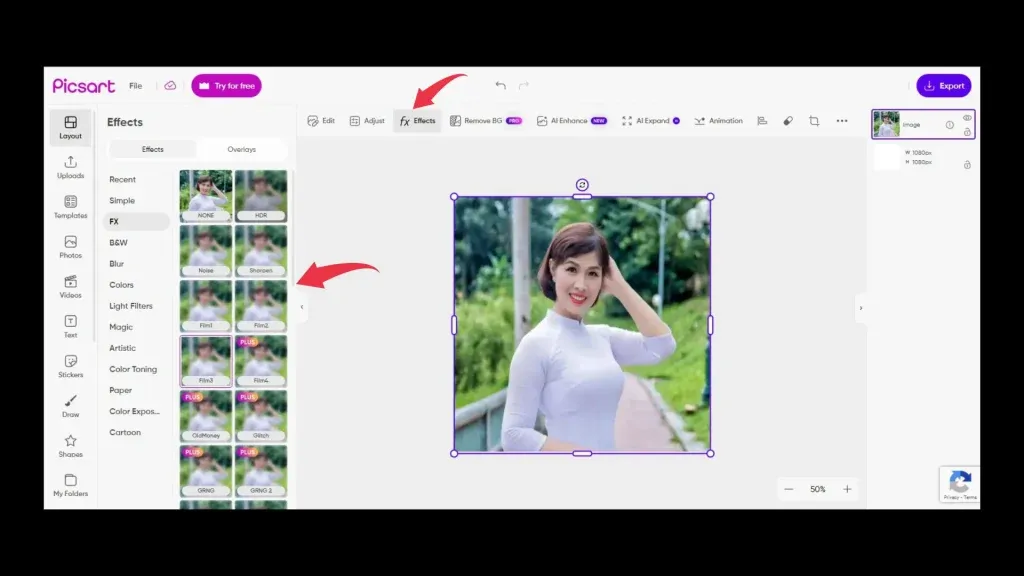Open the Shapes sidebar panel
The height and width of the screenshot is (576, 1024).
(x=71, y=446)
